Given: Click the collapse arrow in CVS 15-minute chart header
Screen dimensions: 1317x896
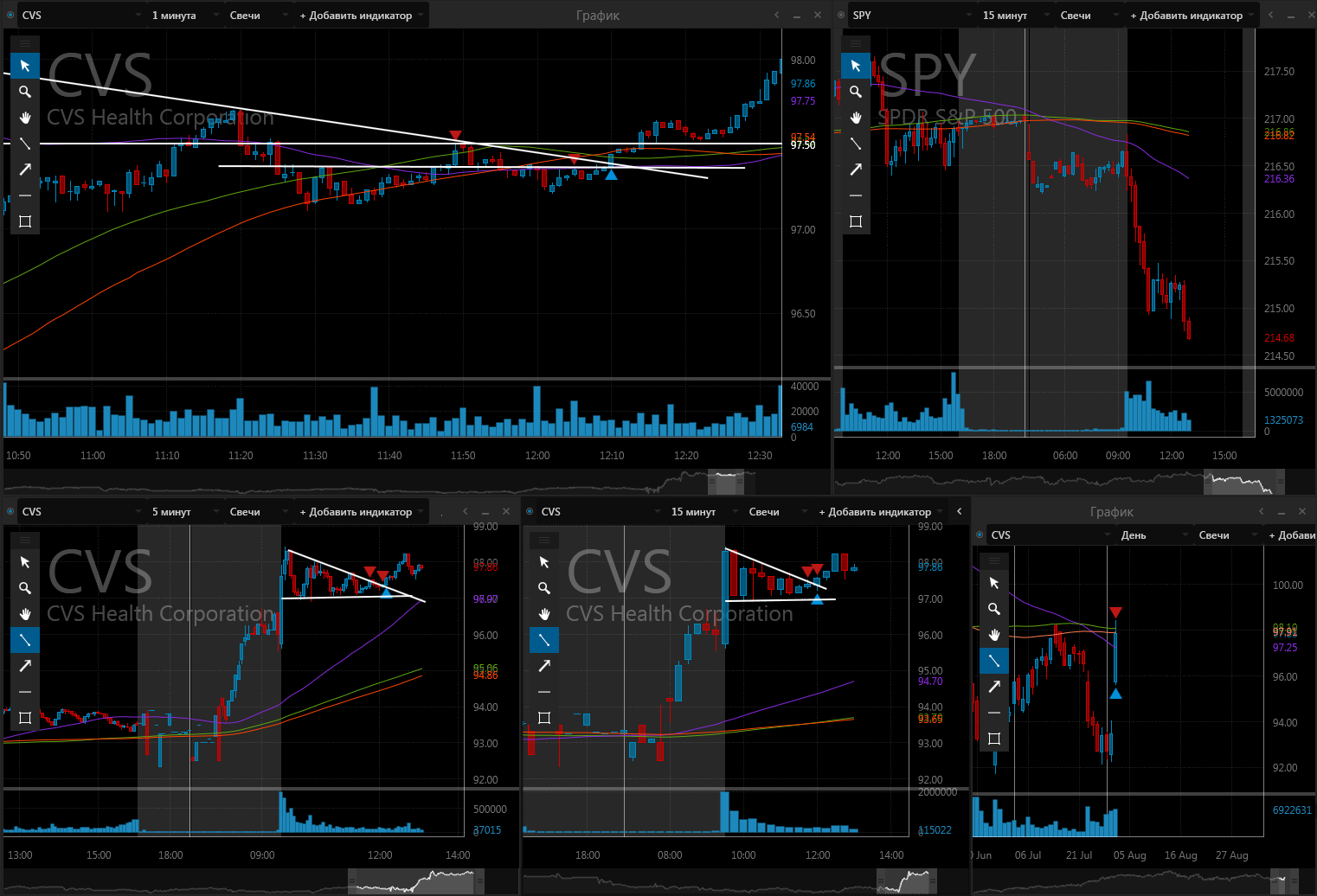Looking at the screenshot, I should (959, 512).
